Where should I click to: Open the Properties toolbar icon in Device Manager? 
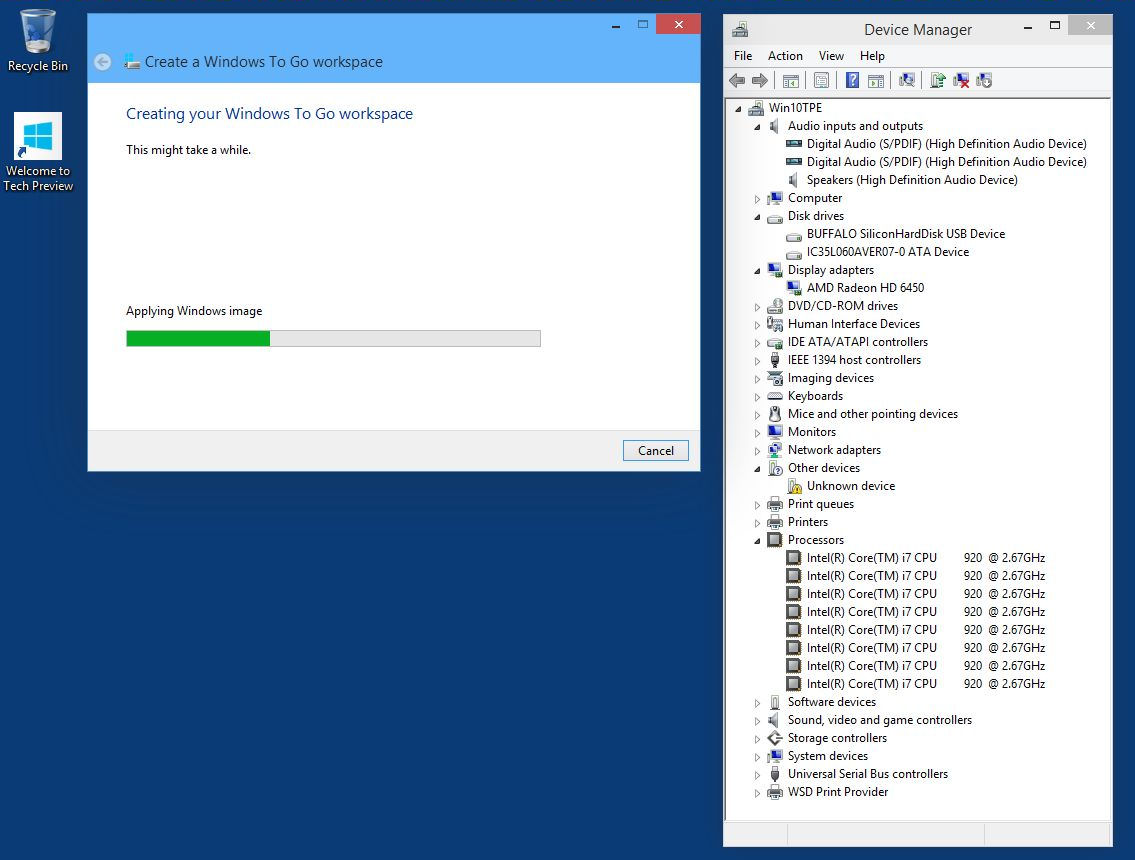click(x=821, y=80)
